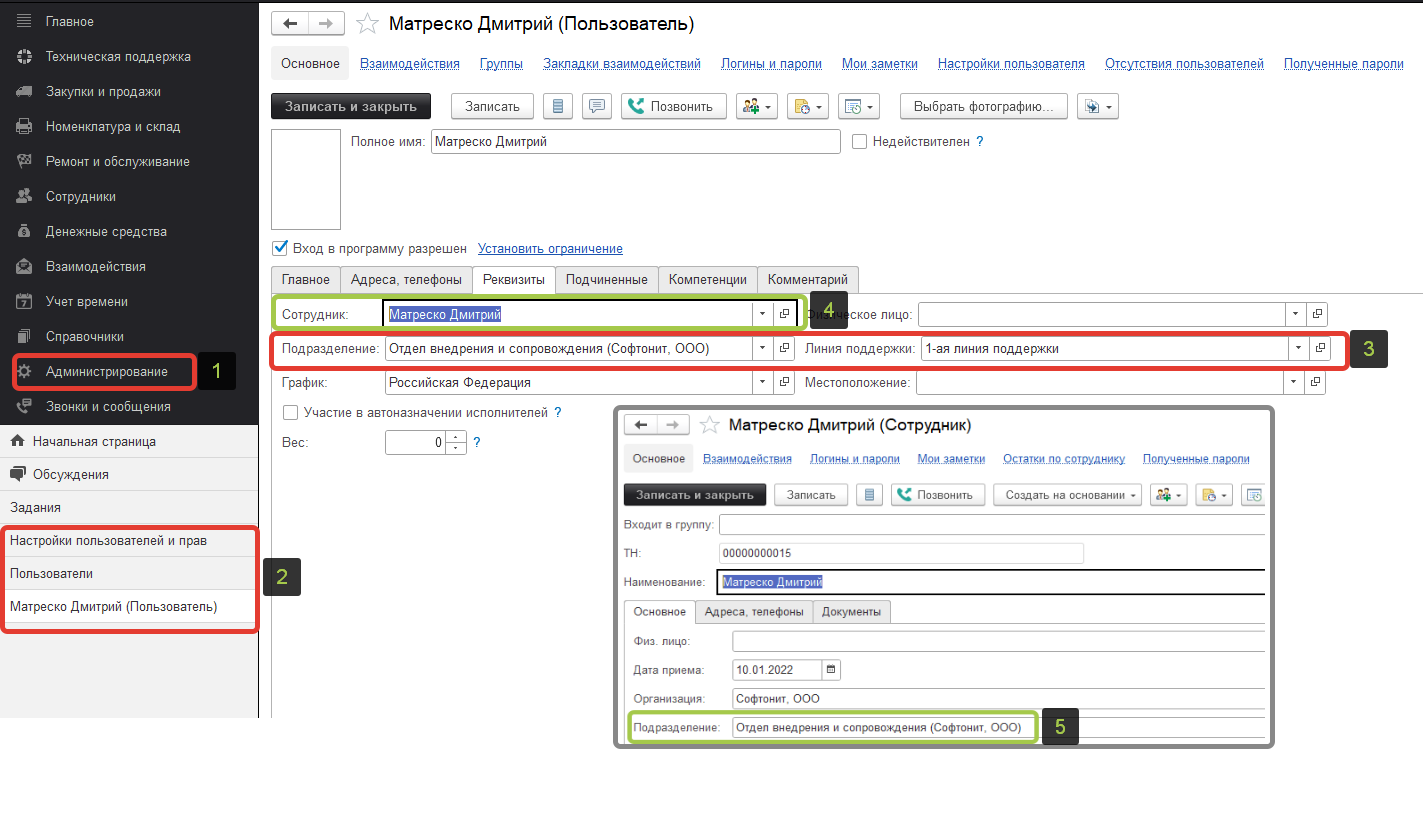Open the График field dropdown
This screenshot has height=814, width=1423.
click(762, 382)
